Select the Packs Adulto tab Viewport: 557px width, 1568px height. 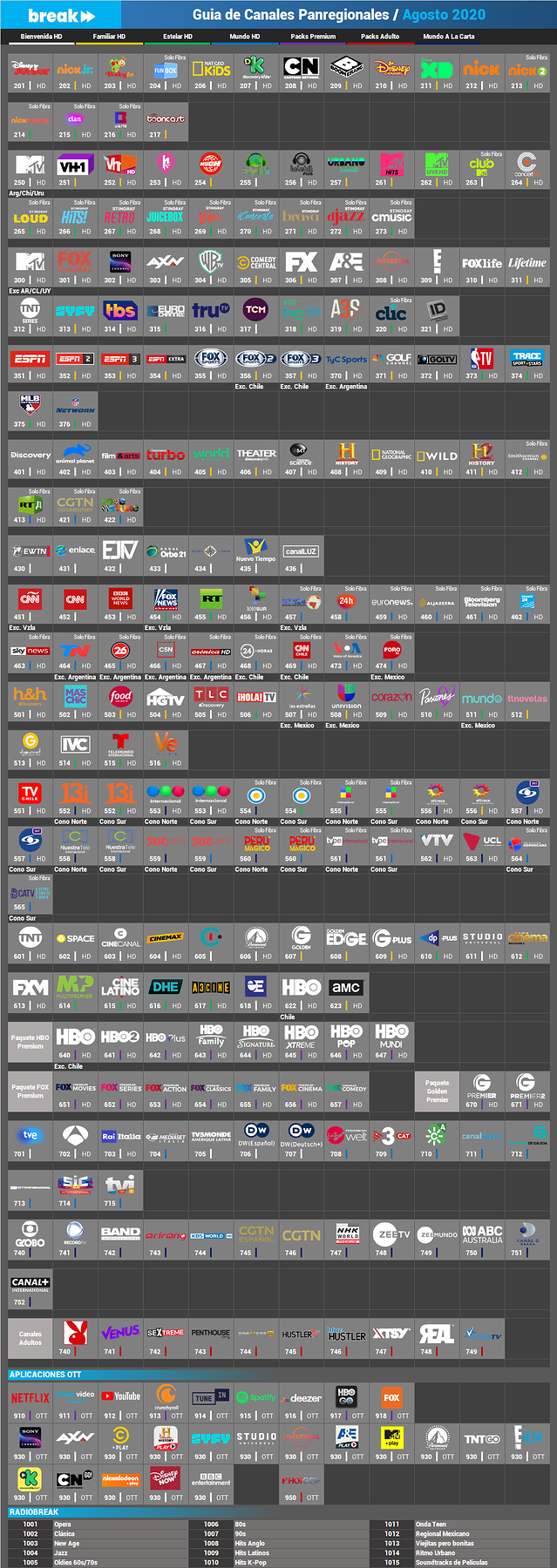(x=380, y=37)
